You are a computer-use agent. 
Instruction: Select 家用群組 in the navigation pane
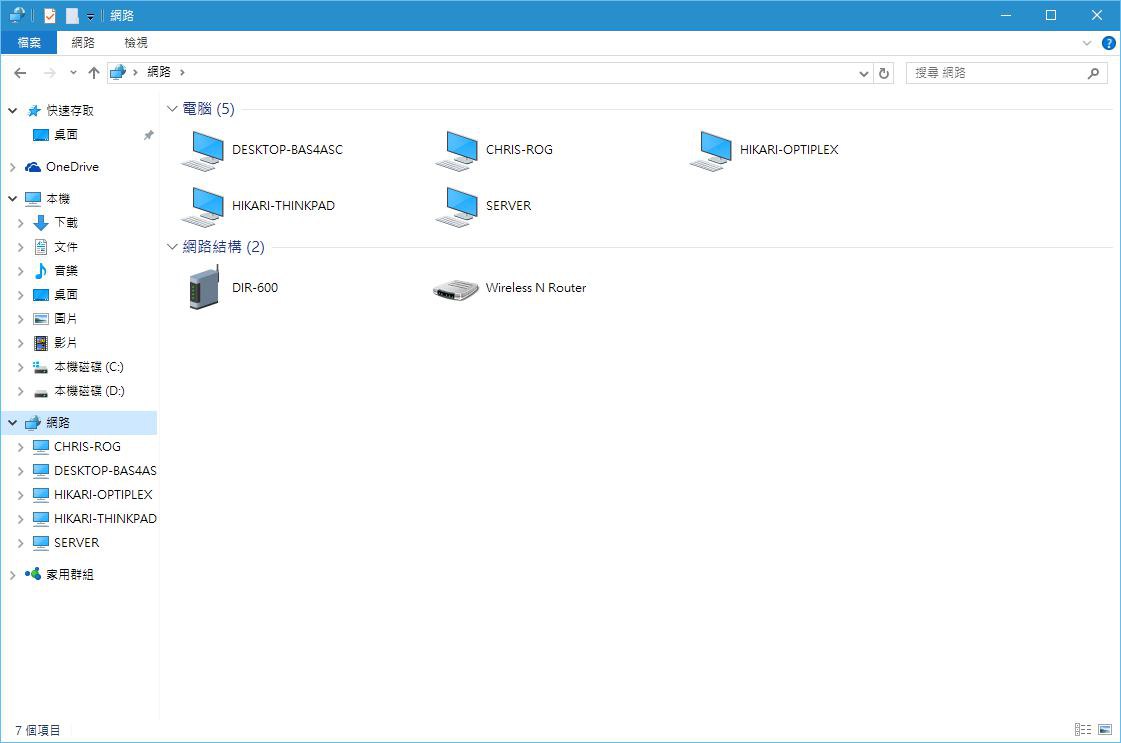tap(69, 575)
